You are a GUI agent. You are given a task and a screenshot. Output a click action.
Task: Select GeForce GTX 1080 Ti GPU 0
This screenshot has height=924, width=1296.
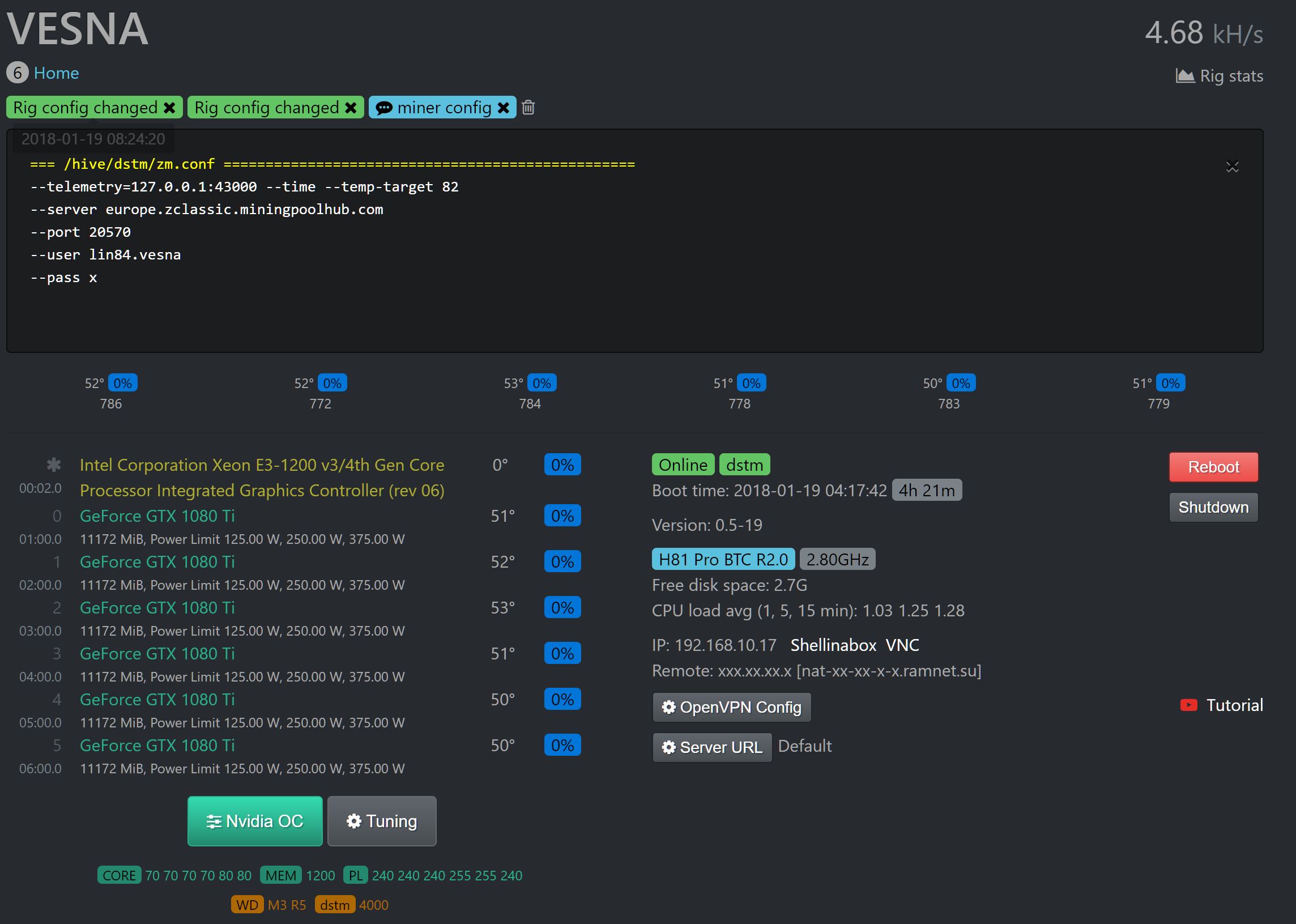(x=157, y=516)
